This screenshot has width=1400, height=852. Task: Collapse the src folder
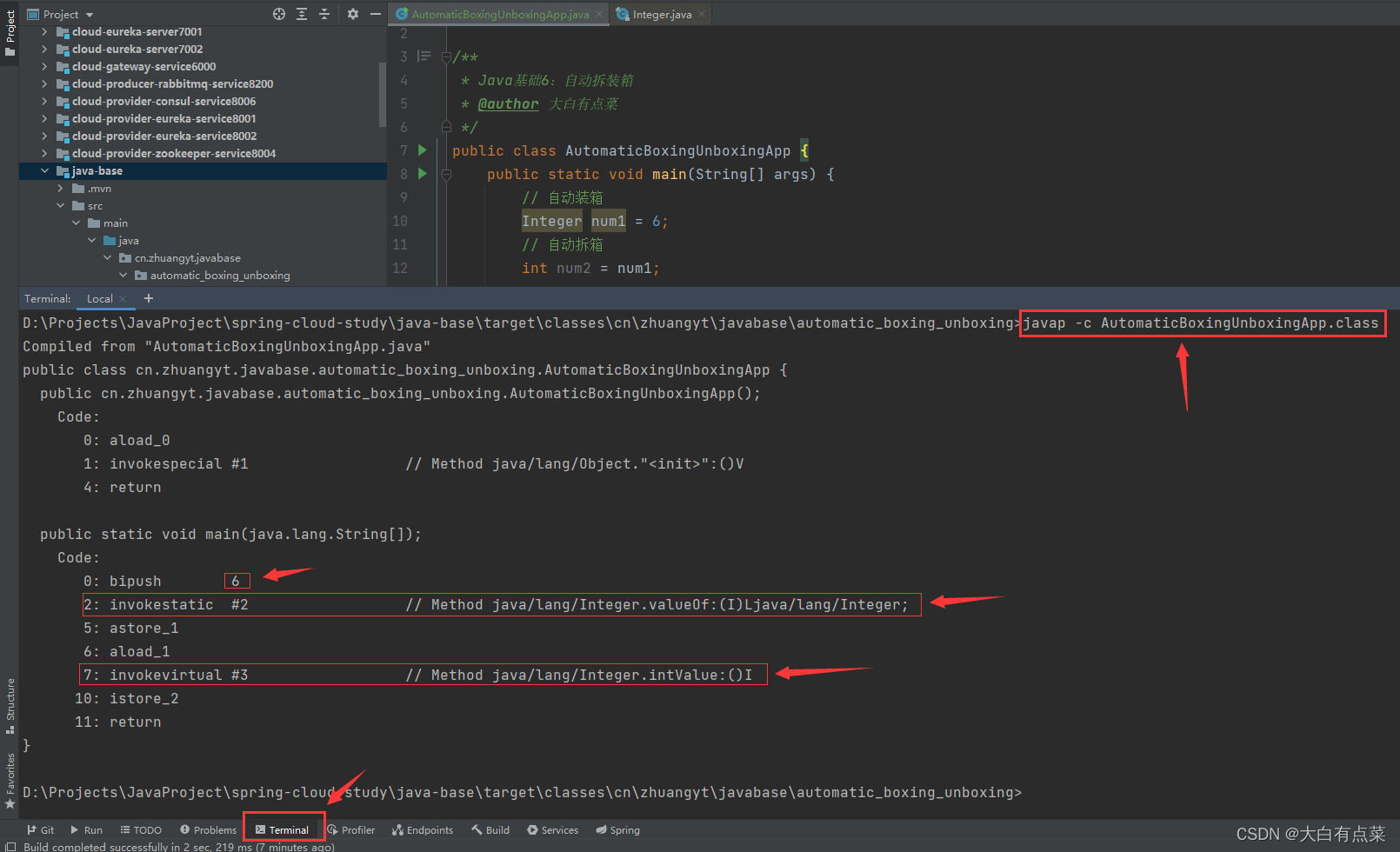point(60,205)
